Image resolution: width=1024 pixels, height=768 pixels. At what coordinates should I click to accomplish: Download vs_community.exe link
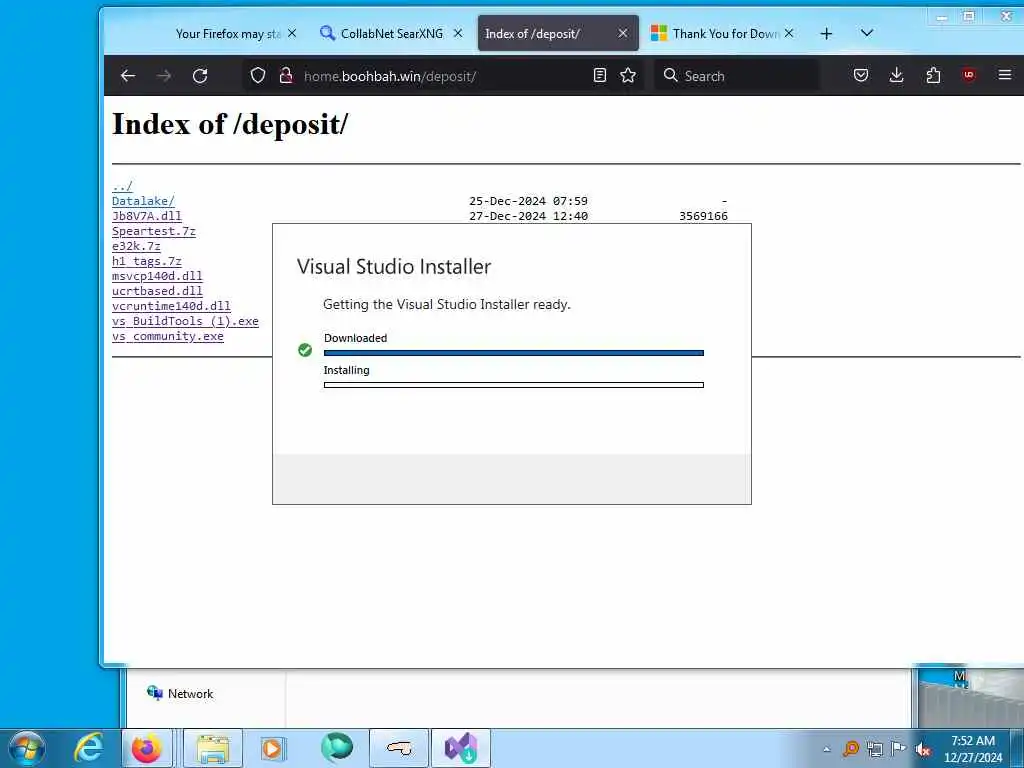coord(168,336)
